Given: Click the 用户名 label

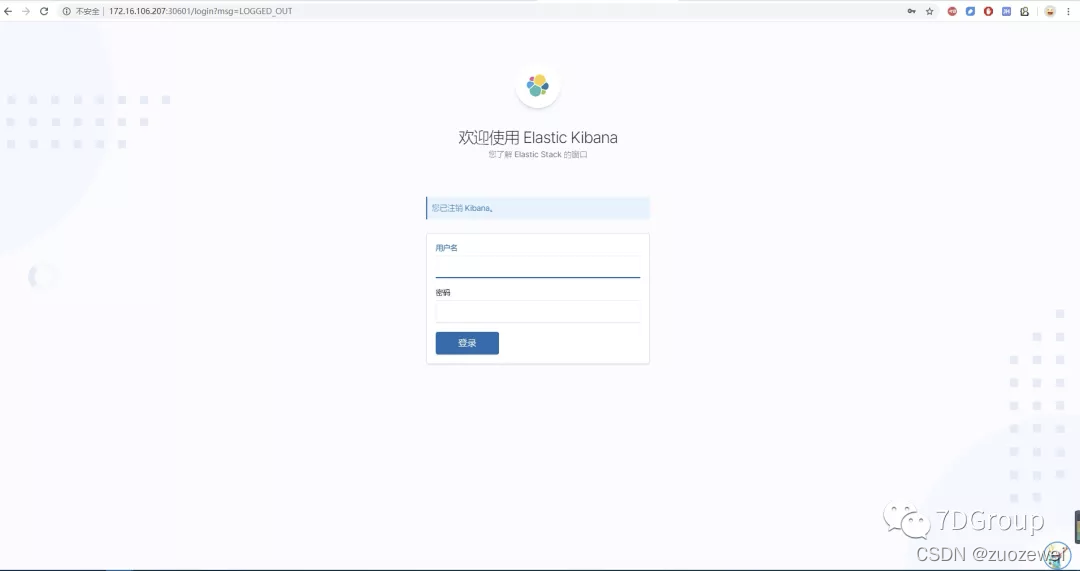Looking at the screenshot, I should 446,247.
